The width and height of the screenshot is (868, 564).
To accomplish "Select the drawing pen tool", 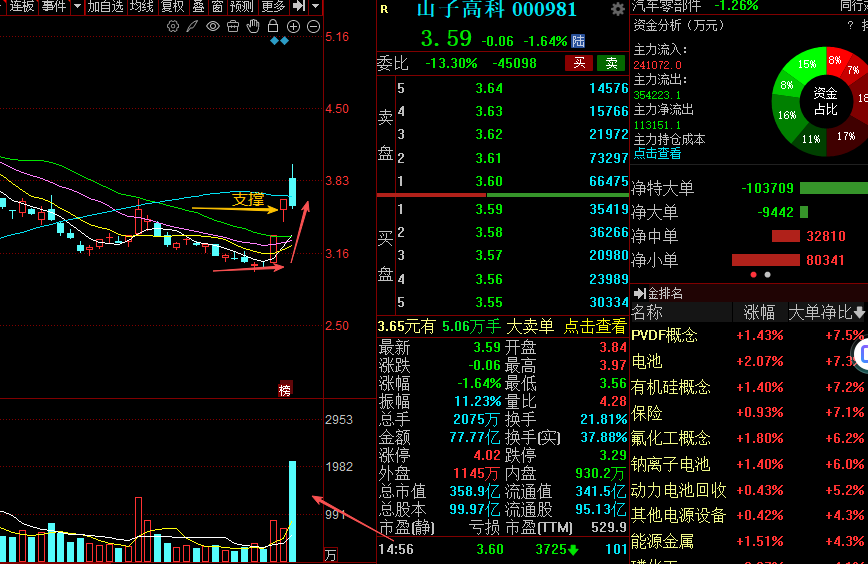I will point(192,26).
